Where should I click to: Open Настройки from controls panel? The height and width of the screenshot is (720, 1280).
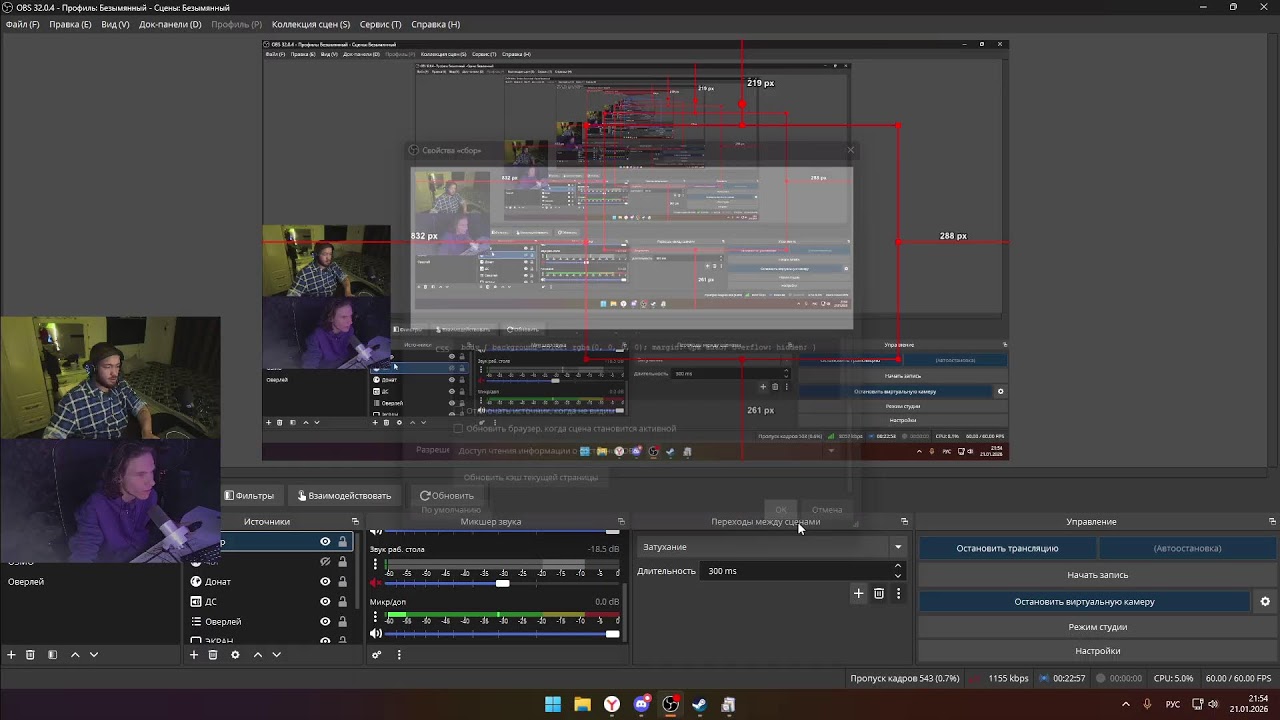1097,651
